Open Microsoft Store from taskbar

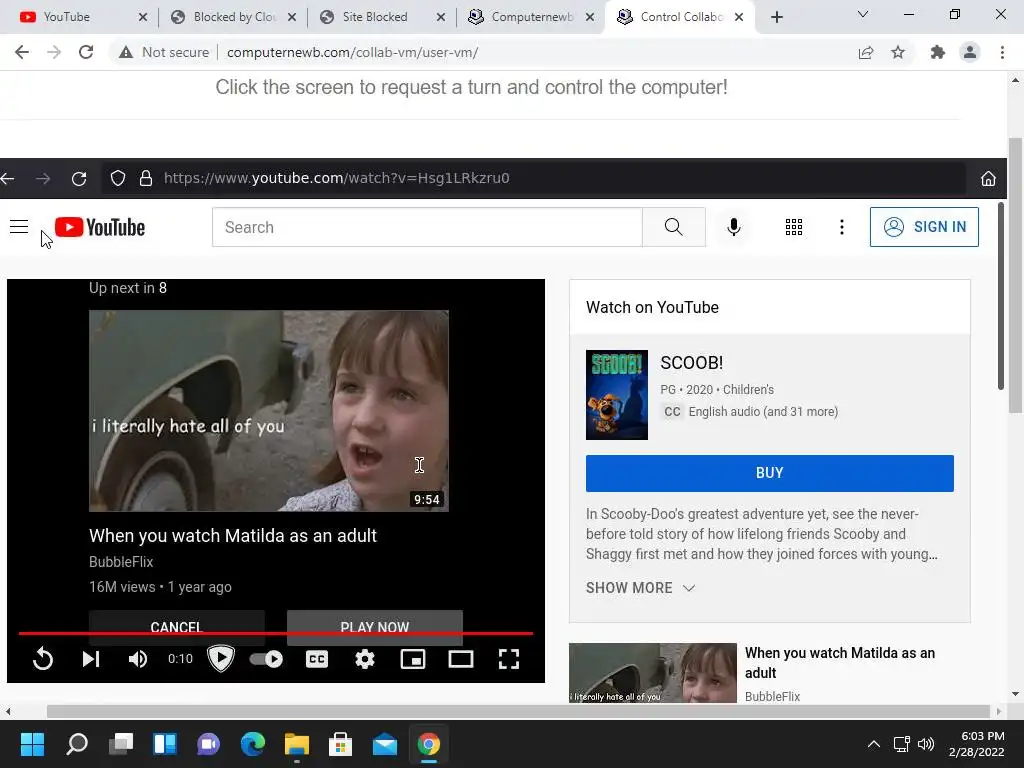[x=340, y=744]
